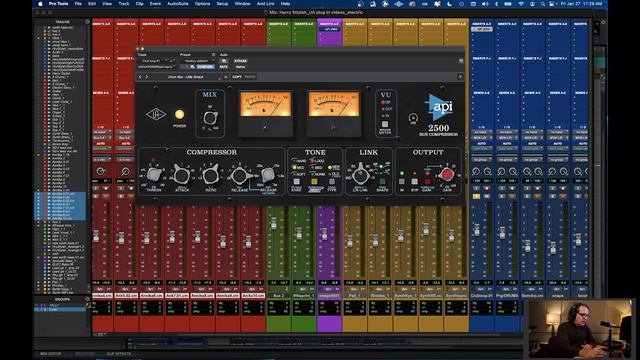Open the AudioSuite menu
This screenshot has height=360, width=640.
click(x=178, y=4)
